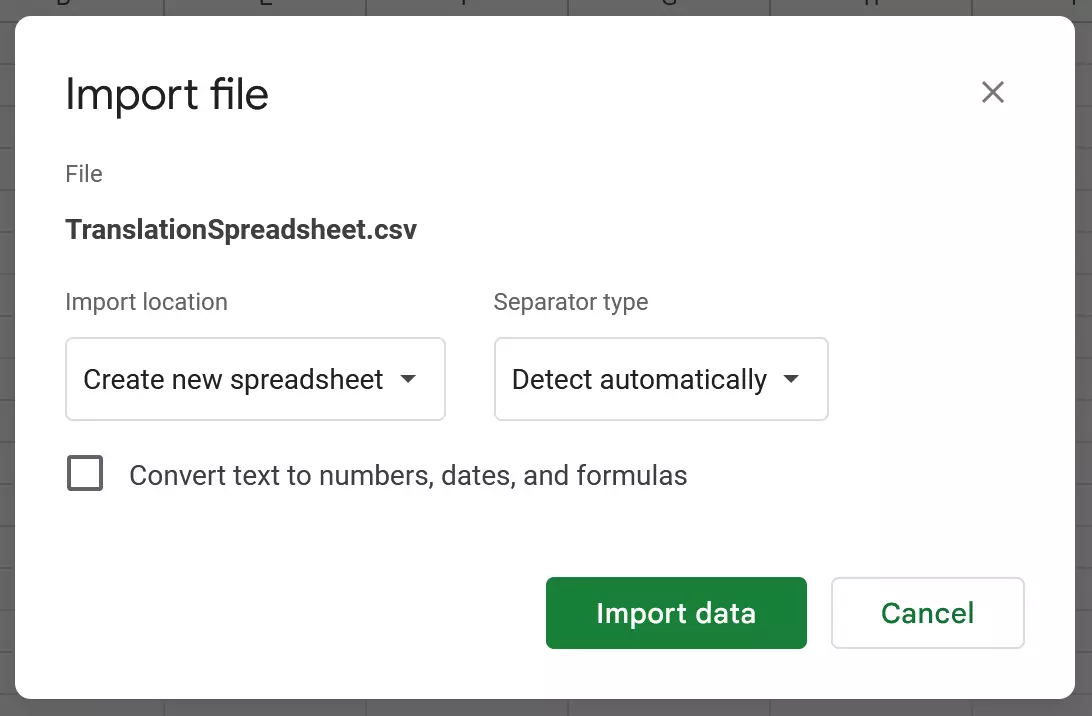This screenshot has height=716, width=1092.
Task: Close the Import file dialog
Action: (x=992, y=93)
